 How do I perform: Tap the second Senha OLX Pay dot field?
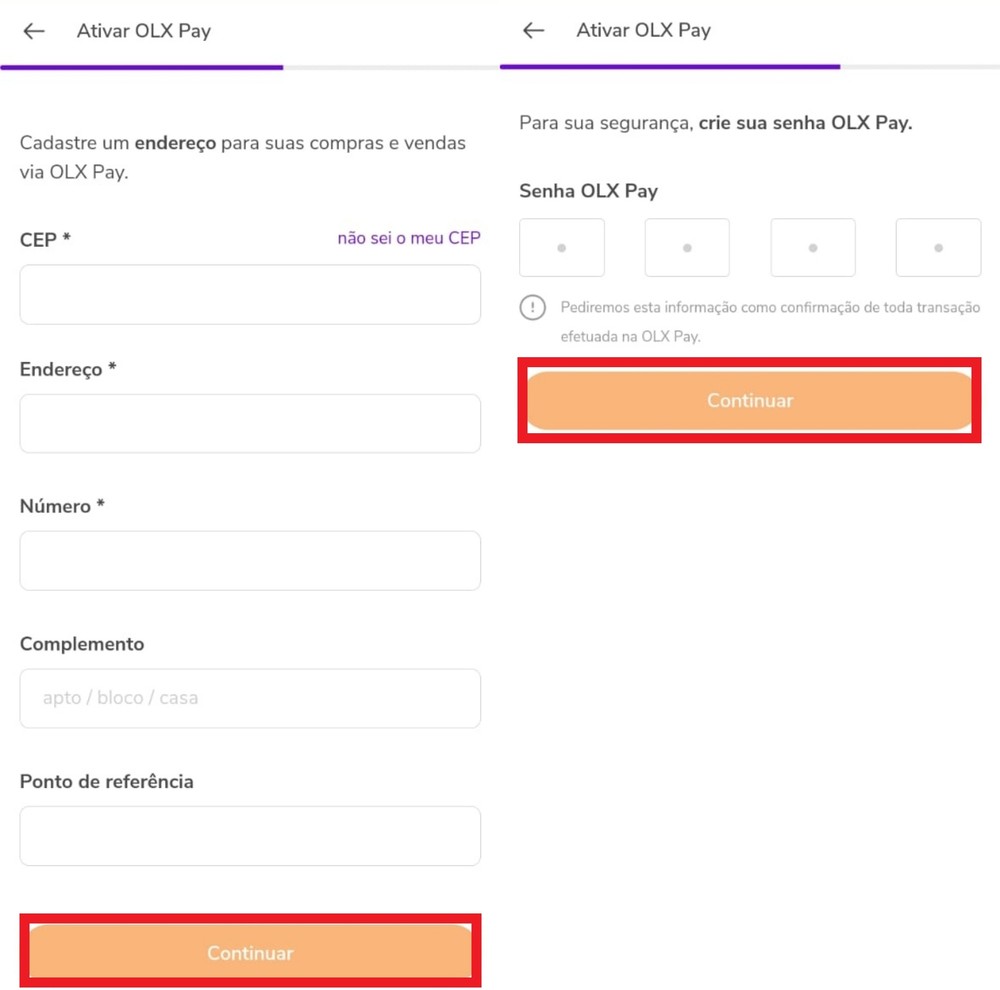(687, 247)
